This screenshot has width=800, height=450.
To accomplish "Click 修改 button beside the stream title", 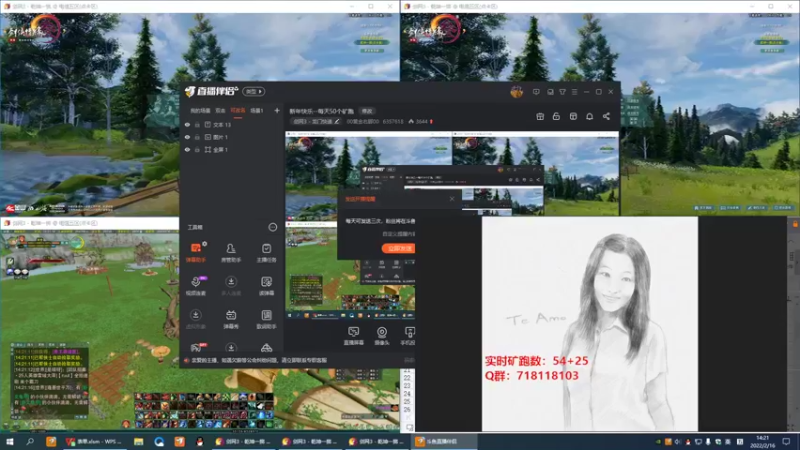I will 367,111.
